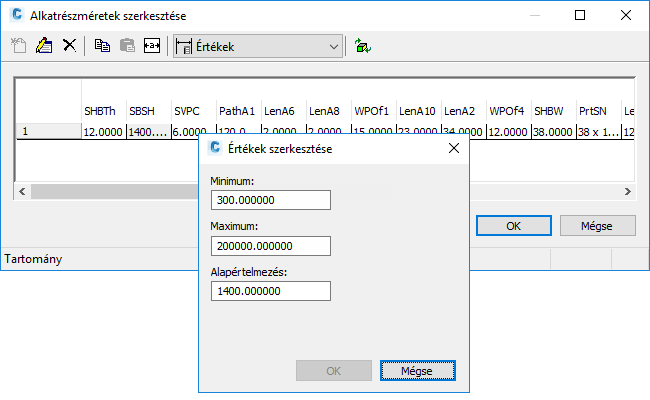
Task: Click the WPOf4 cell value 12.0000
Action: (508, 132)
